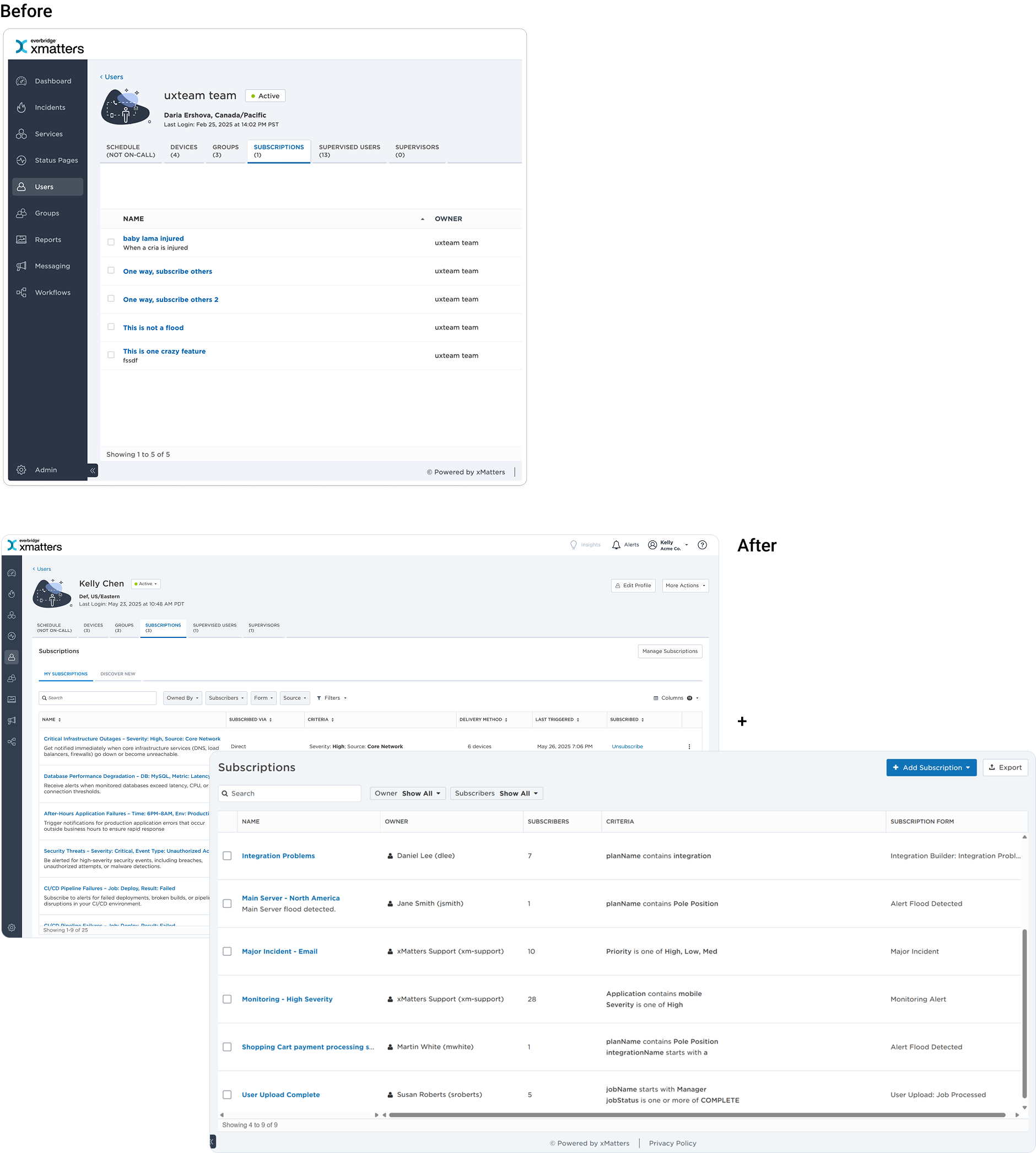Open Incidents flame icon in sidebar
Screen dimensions: 1036x1153
coord(21,107)
